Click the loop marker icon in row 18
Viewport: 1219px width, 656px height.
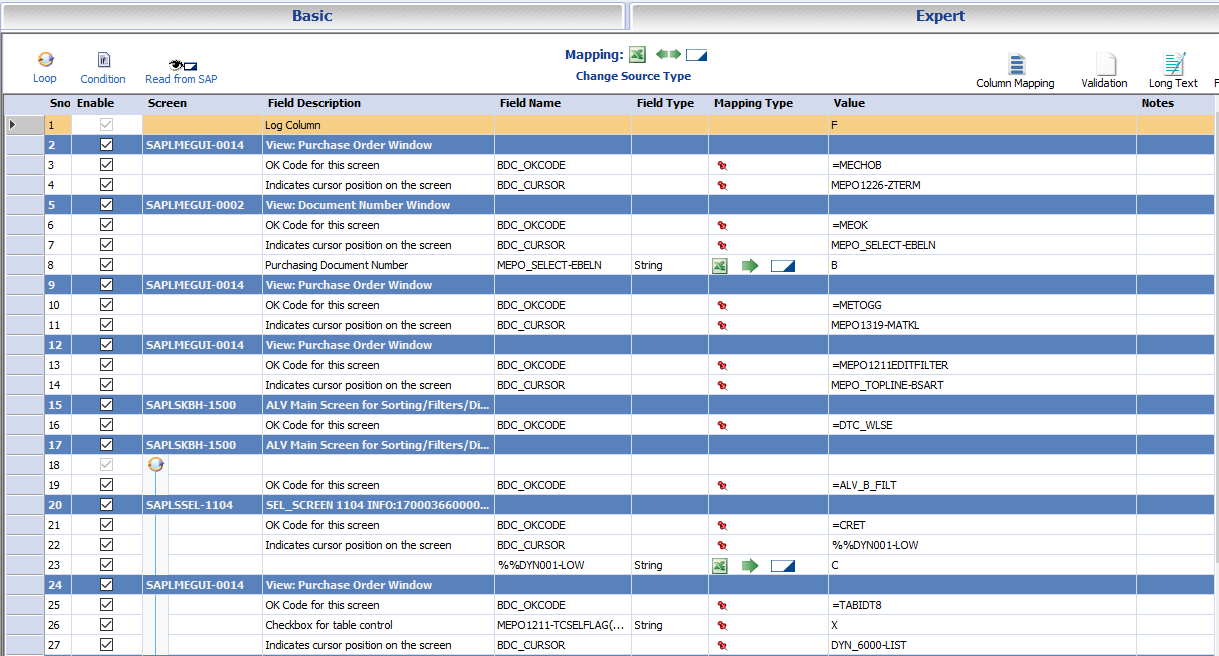point(155,465)
